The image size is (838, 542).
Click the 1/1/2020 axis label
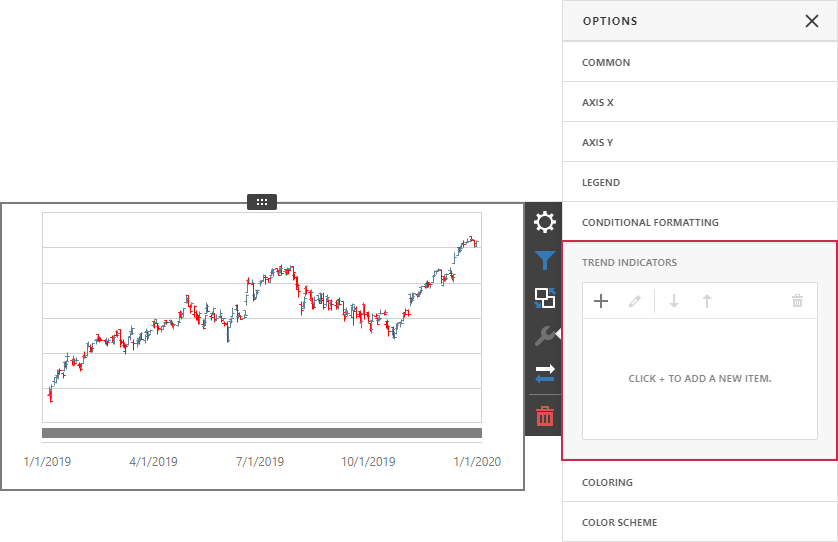[x=477, y=462]
